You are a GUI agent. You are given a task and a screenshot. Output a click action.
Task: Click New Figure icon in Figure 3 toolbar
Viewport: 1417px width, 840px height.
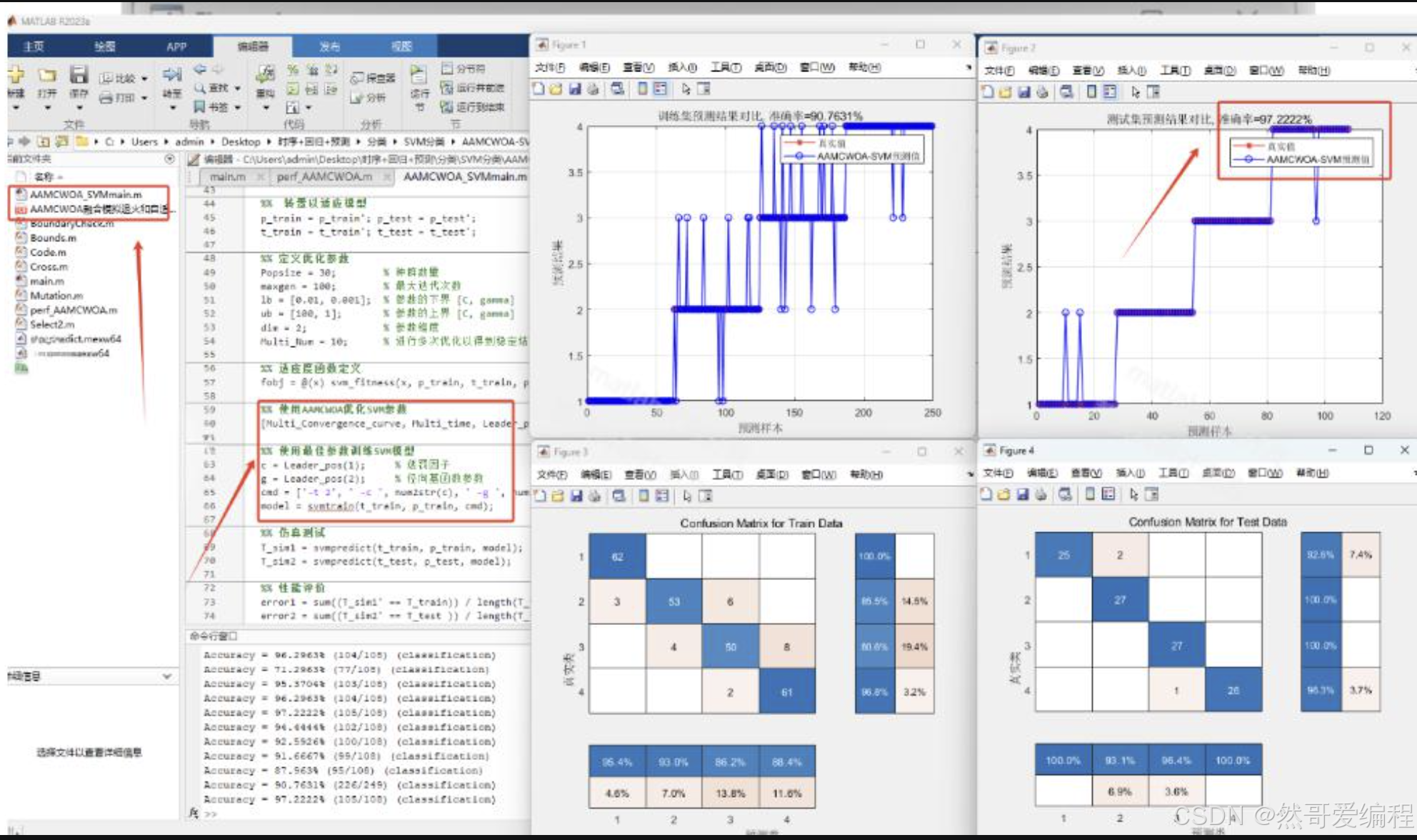[541, 496]
